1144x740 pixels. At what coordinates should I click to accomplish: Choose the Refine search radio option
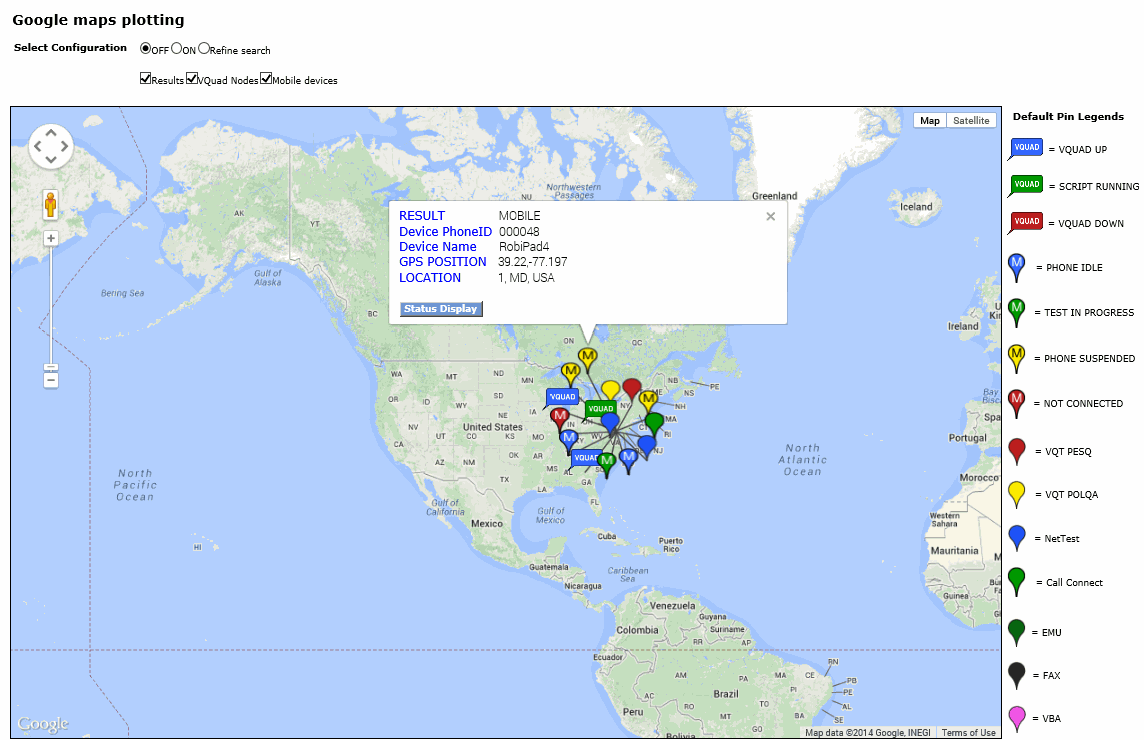pyautogui.click(x=204, y=48)
